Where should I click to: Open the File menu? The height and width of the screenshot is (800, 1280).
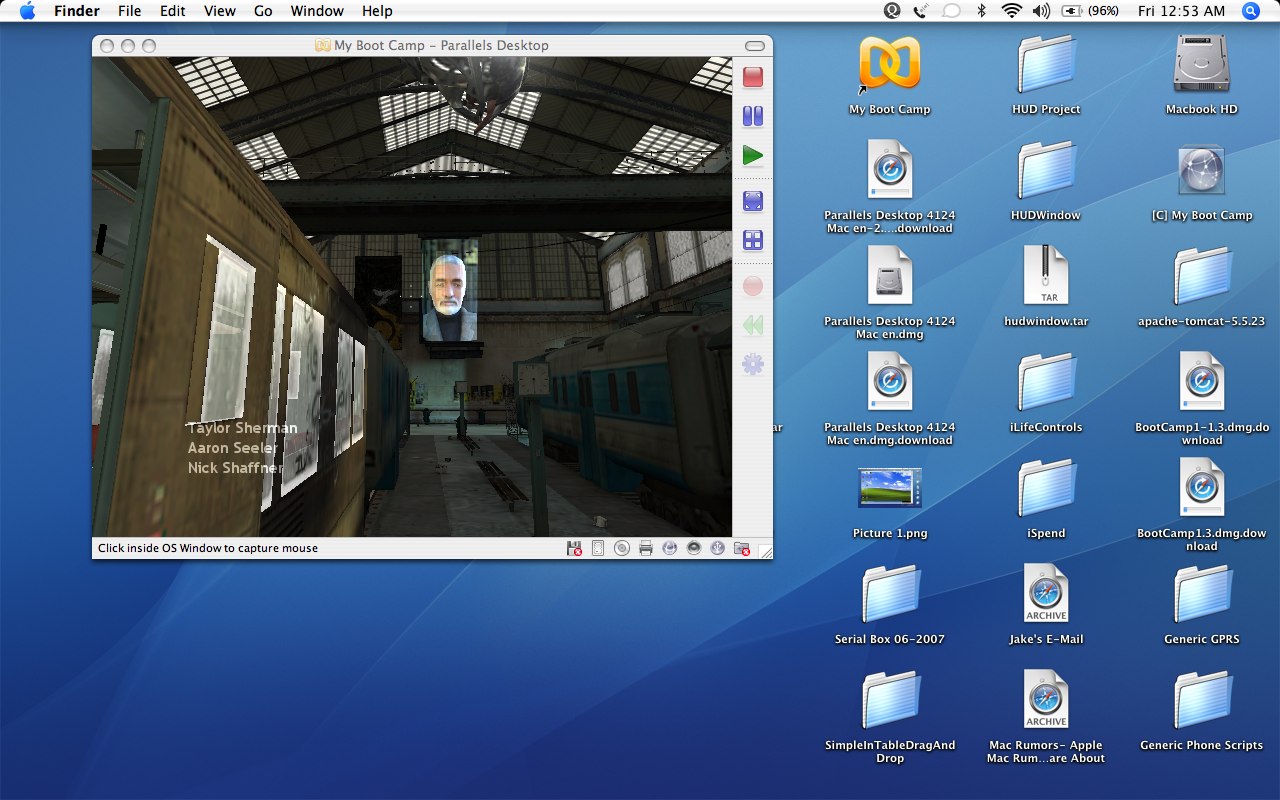click(129, 11)
